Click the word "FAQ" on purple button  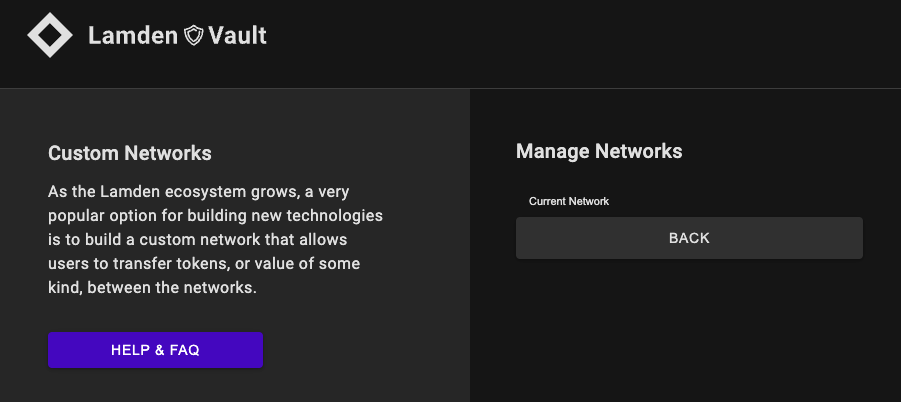click(x=184, y=350)
